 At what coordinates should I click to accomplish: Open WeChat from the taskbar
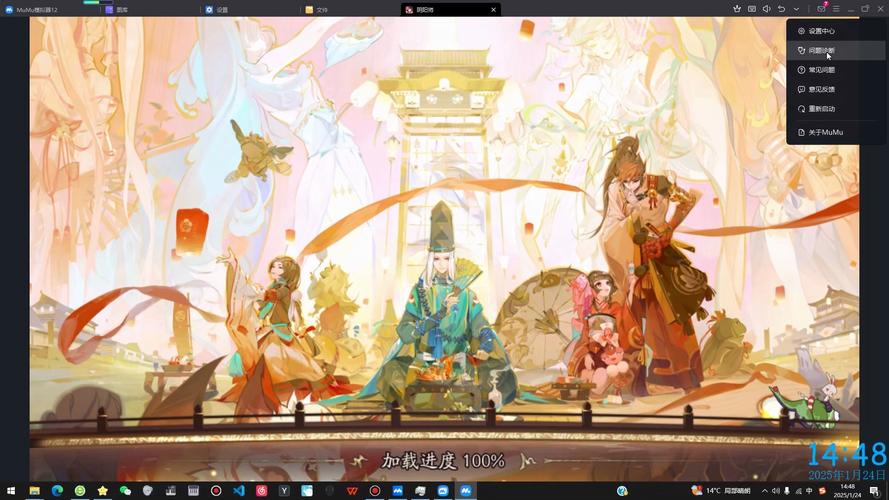[125, 491]
